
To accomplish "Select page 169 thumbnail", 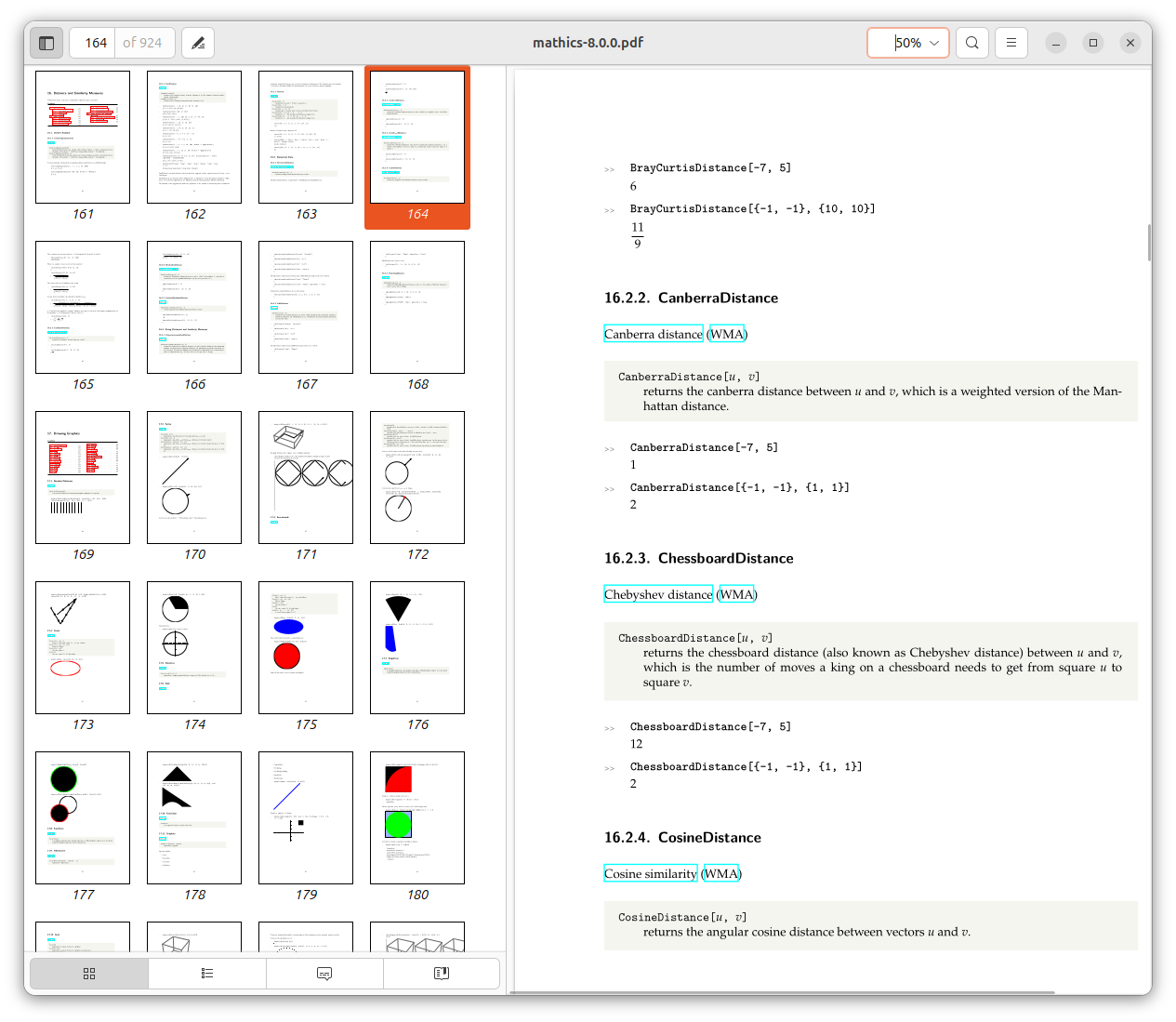I will [83, 478].
